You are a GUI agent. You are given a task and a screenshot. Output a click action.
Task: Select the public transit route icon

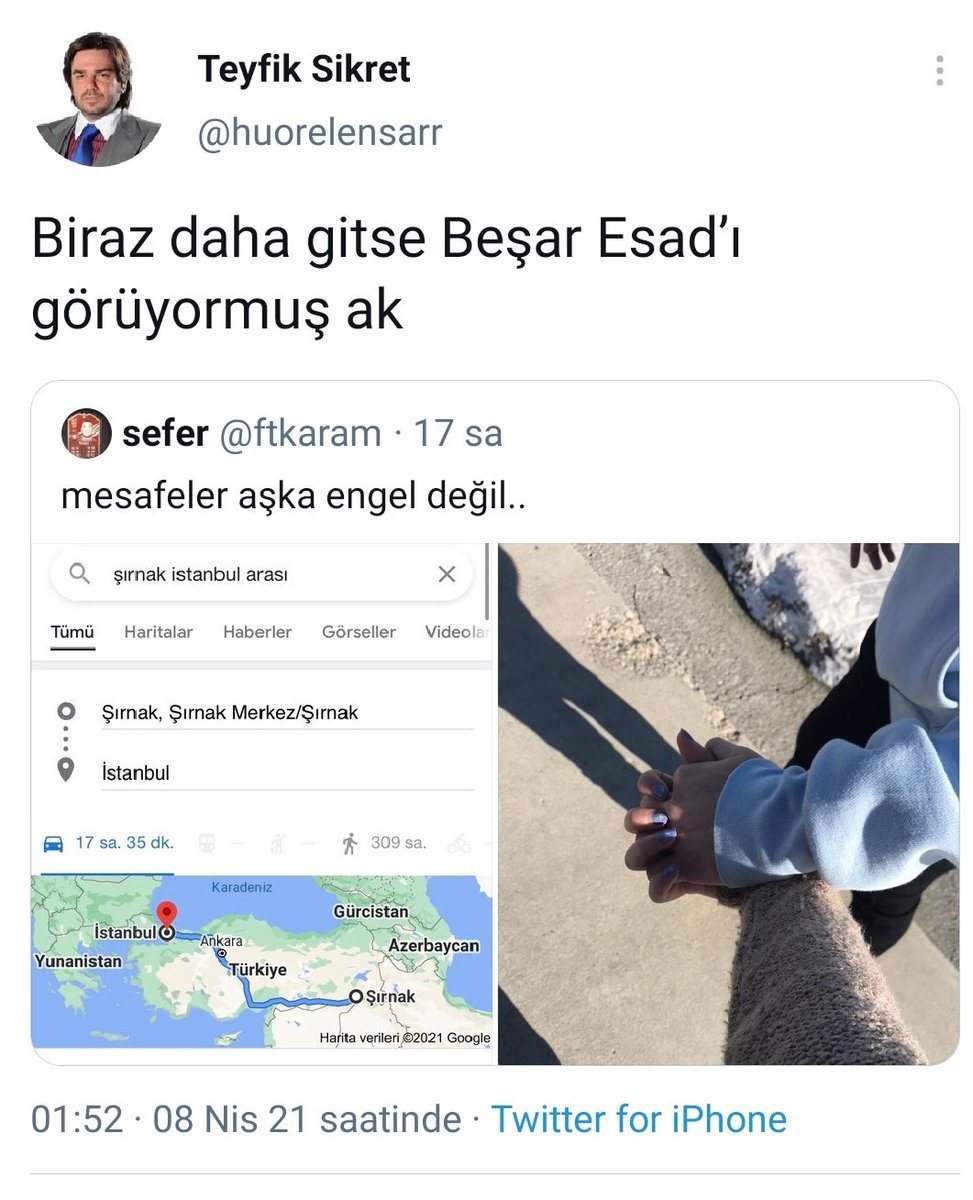pos(208,844)
